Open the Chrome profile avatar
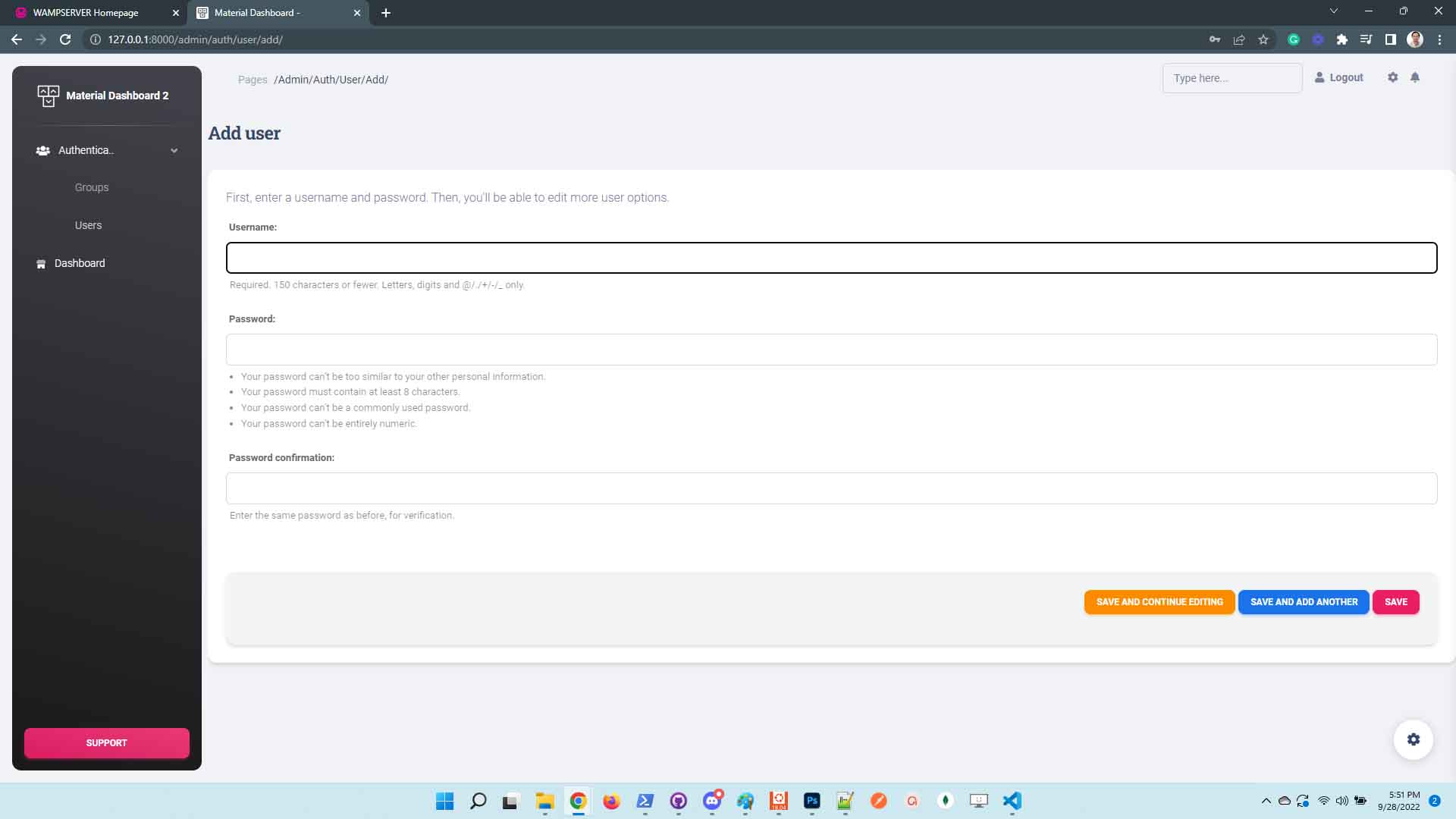The height and width of the screenshot is (819, 1456). (1415, 39)
